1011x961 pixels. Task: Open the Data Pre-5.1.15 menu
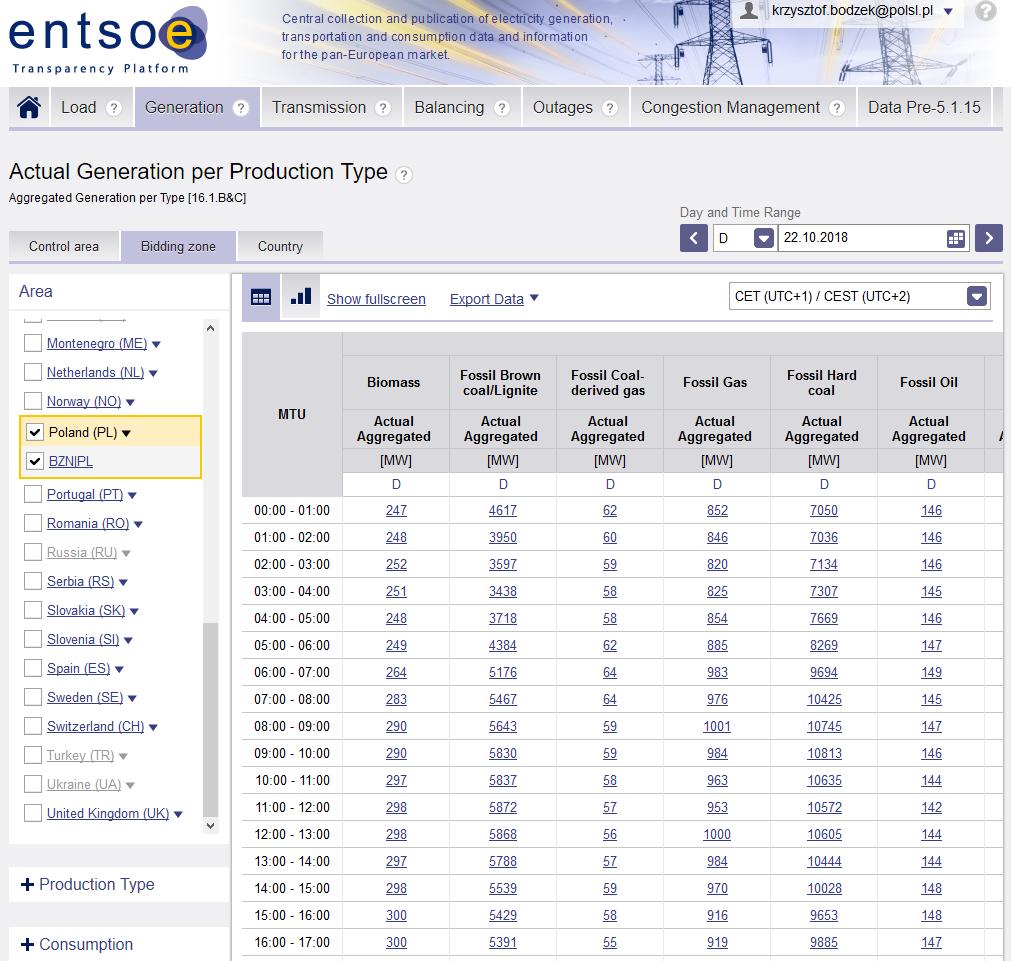point(924,107)
